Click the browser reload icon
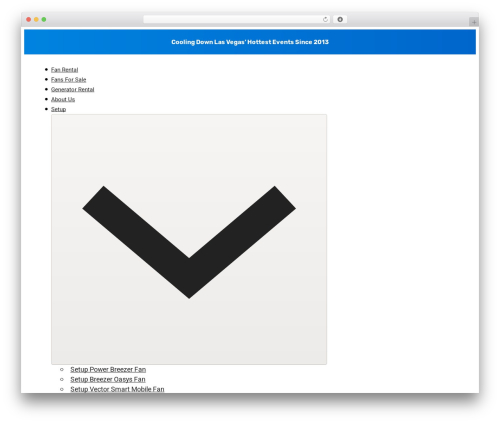Image resolution: width=500 pixels, height=423 pixels. 325,19
